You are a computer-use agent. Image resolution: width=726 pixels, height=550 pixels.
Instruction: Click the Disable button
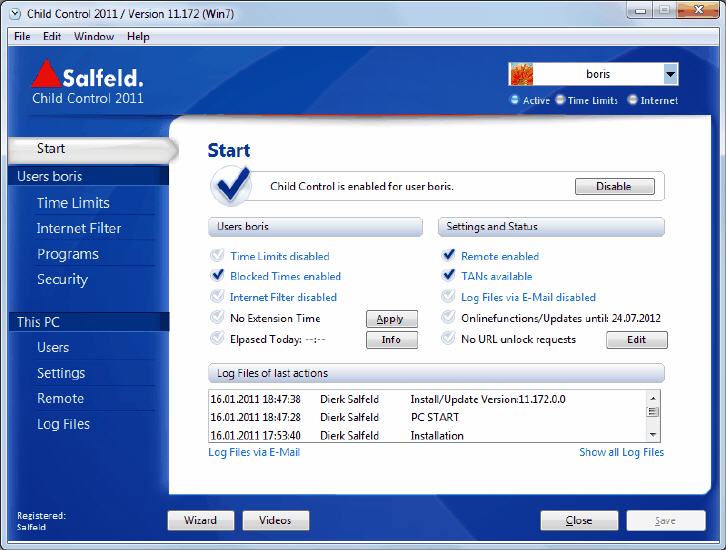[614, 186]
